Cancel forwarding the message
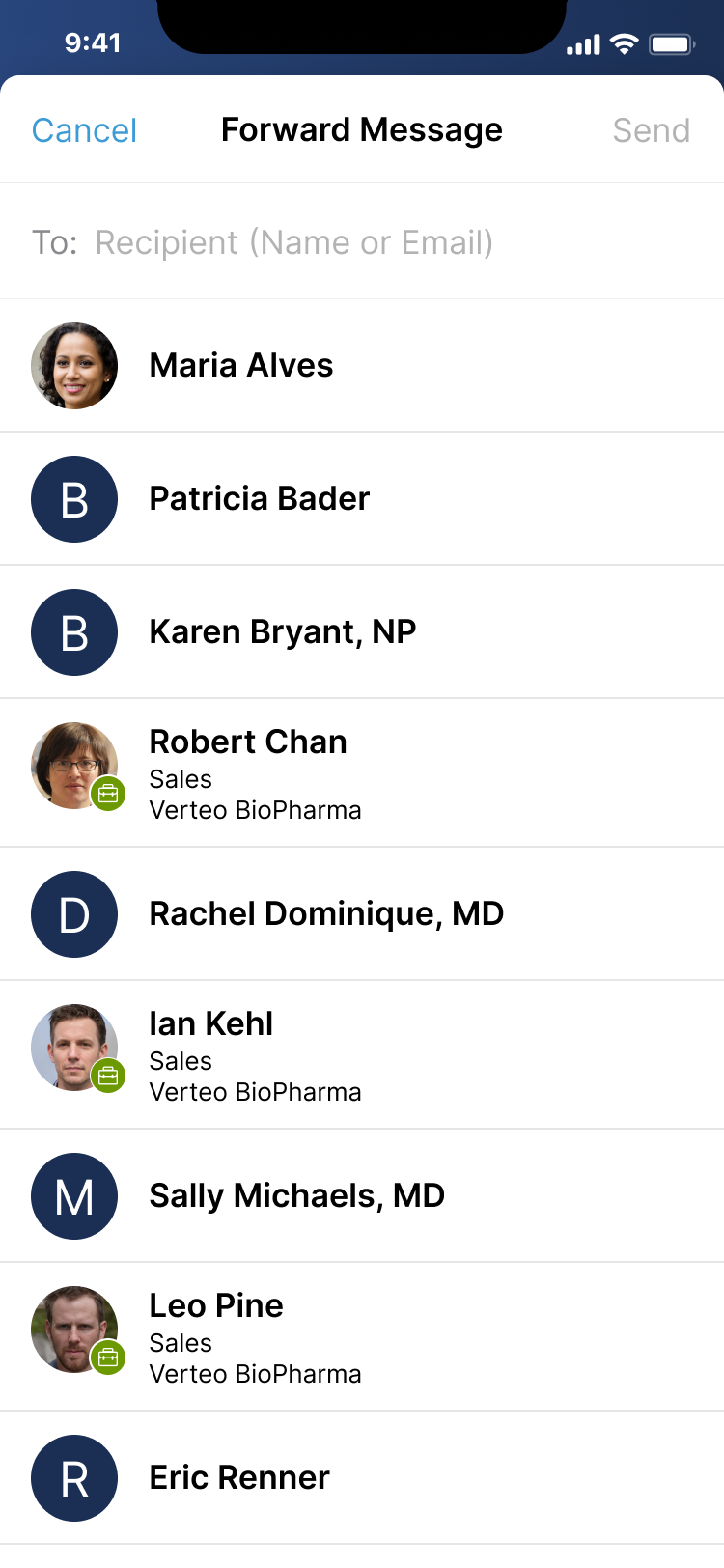724x1568 pixels. click(84, 130)
